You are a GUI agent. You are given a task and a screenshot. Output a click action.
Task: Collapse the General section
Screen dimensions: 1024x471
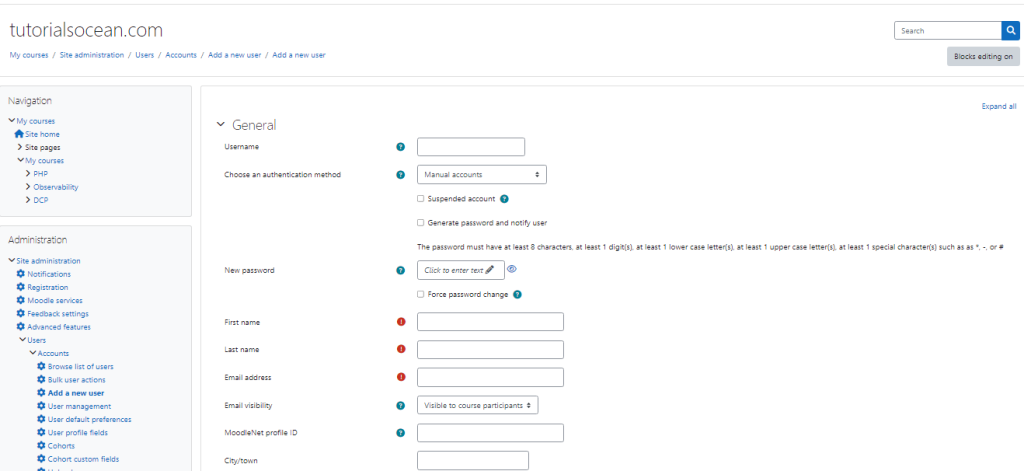(x=222, y=125)
